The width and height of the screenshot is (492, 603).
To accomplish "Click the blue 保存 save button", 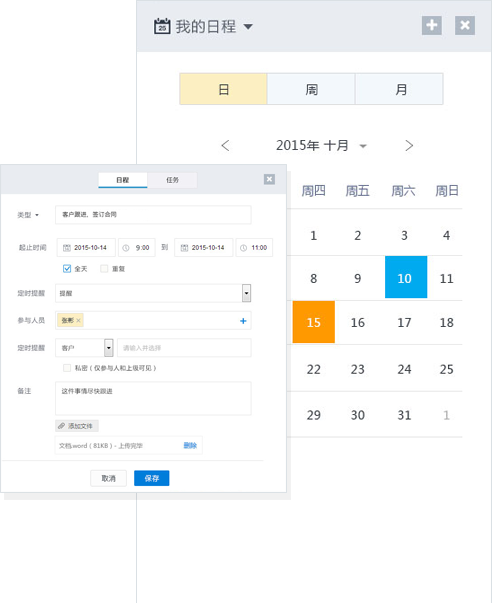I will pos(152,478).
